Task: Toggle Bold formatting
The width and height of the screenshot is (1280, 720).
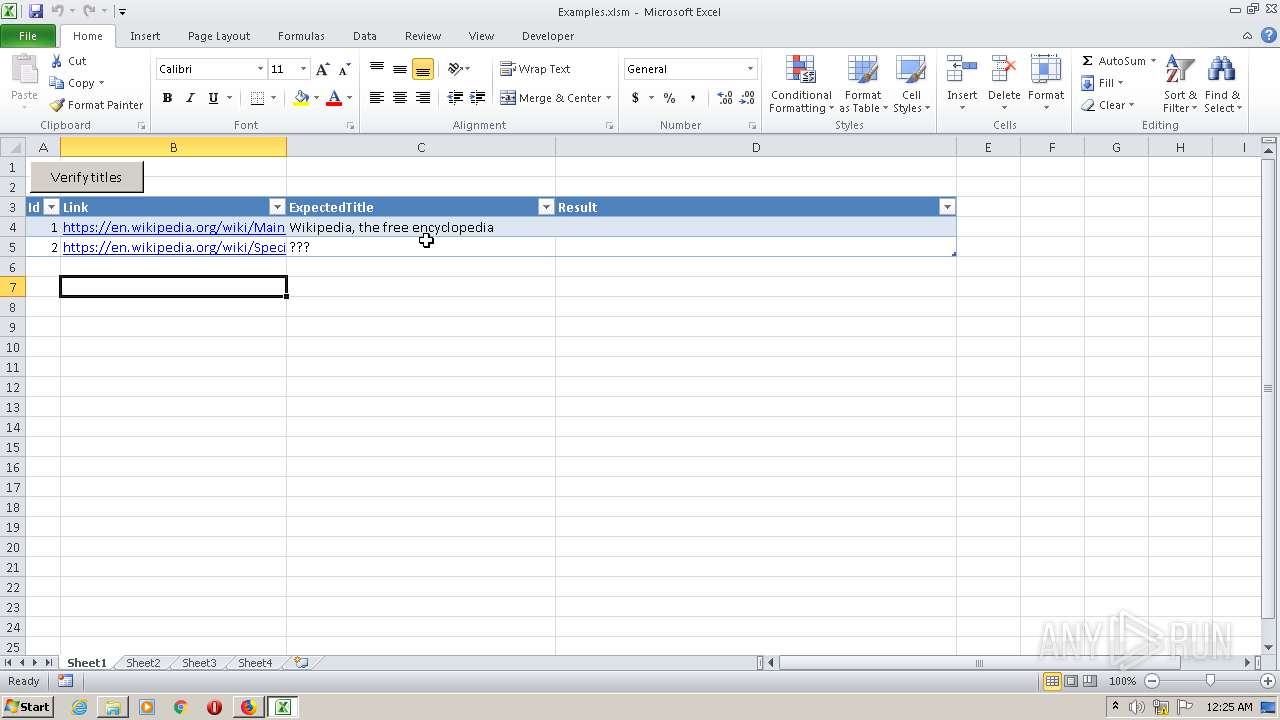Action: (x=167, y=98)
